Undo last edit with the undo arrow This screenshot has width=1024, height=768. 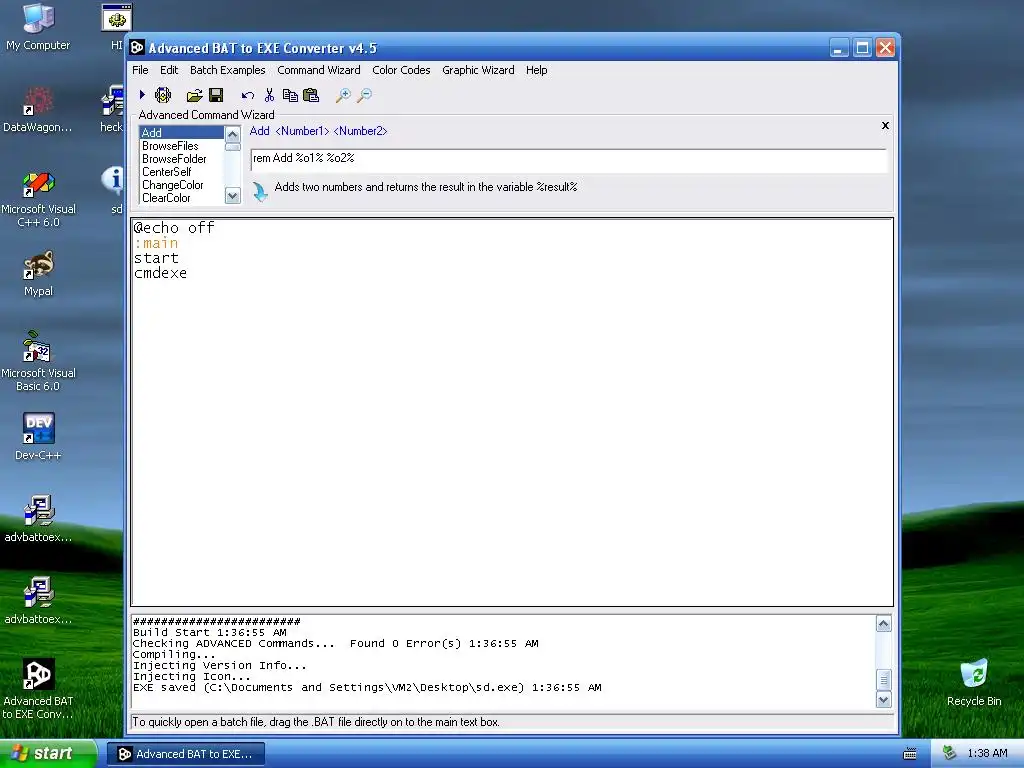click(x=248, y=96)
